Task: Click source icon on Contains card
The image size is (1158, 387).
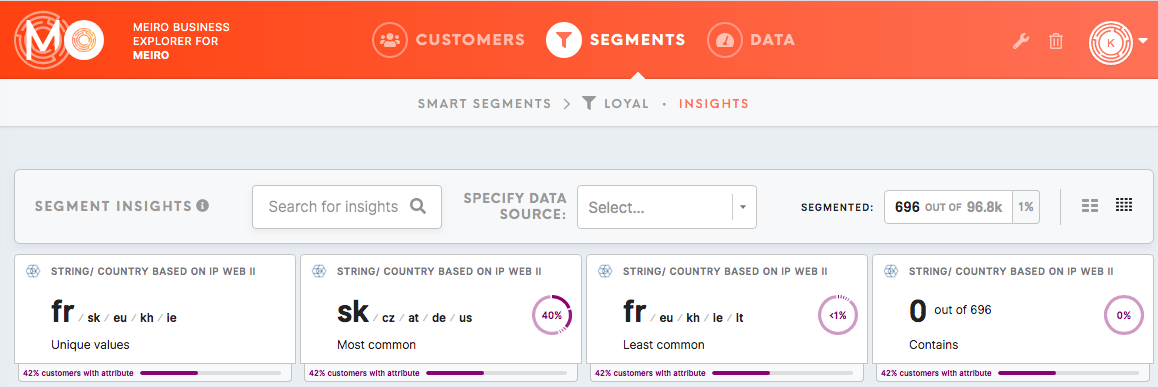Action: [x=891, y=271]
